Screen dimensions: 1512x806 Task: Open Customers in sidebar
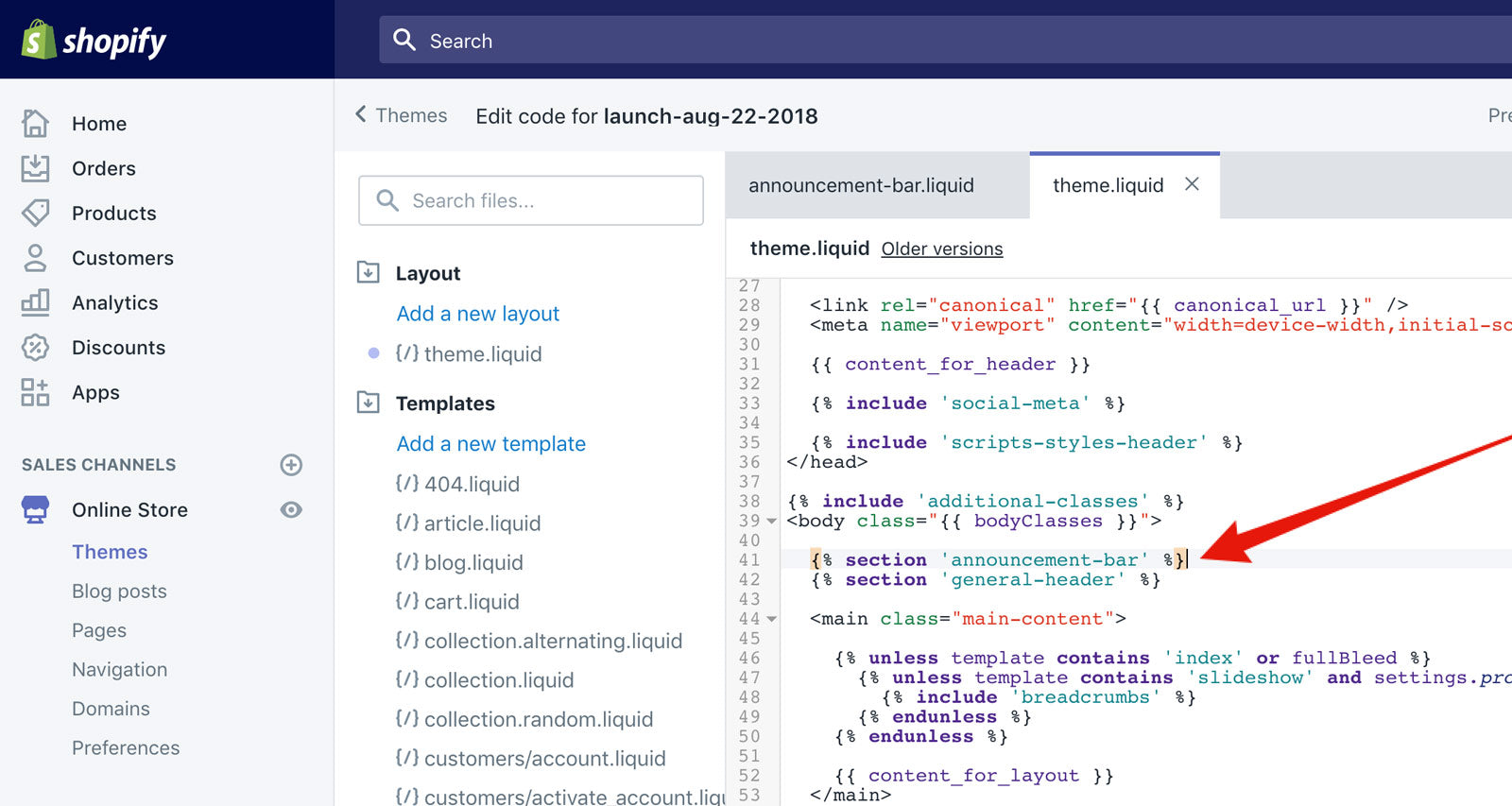point(123,258)
